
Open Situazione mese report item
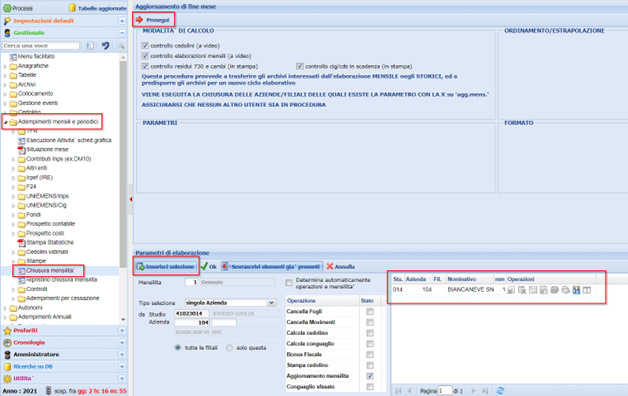[47, 149]
